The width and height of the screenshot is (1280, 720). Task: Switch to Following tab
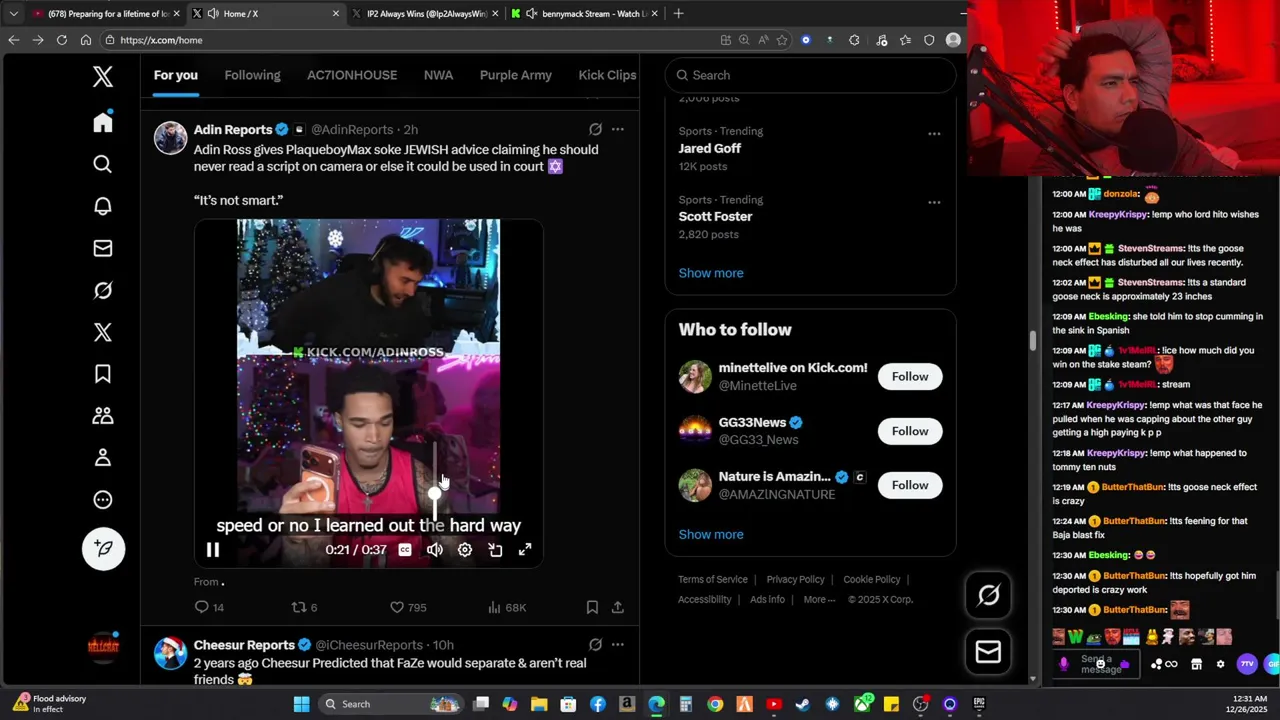pos(252,75)
